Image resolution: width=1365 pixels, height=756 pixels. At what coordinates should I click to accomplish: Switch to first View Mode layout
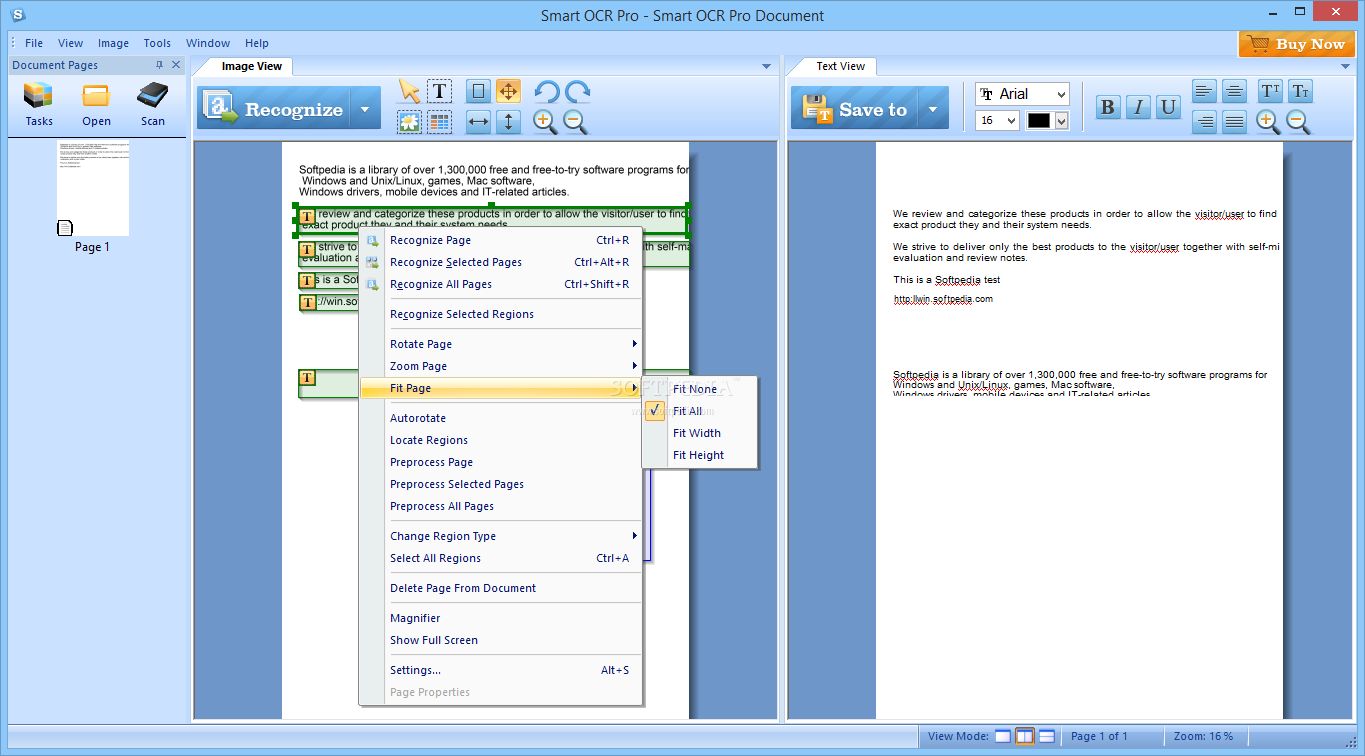[1003, 736]
